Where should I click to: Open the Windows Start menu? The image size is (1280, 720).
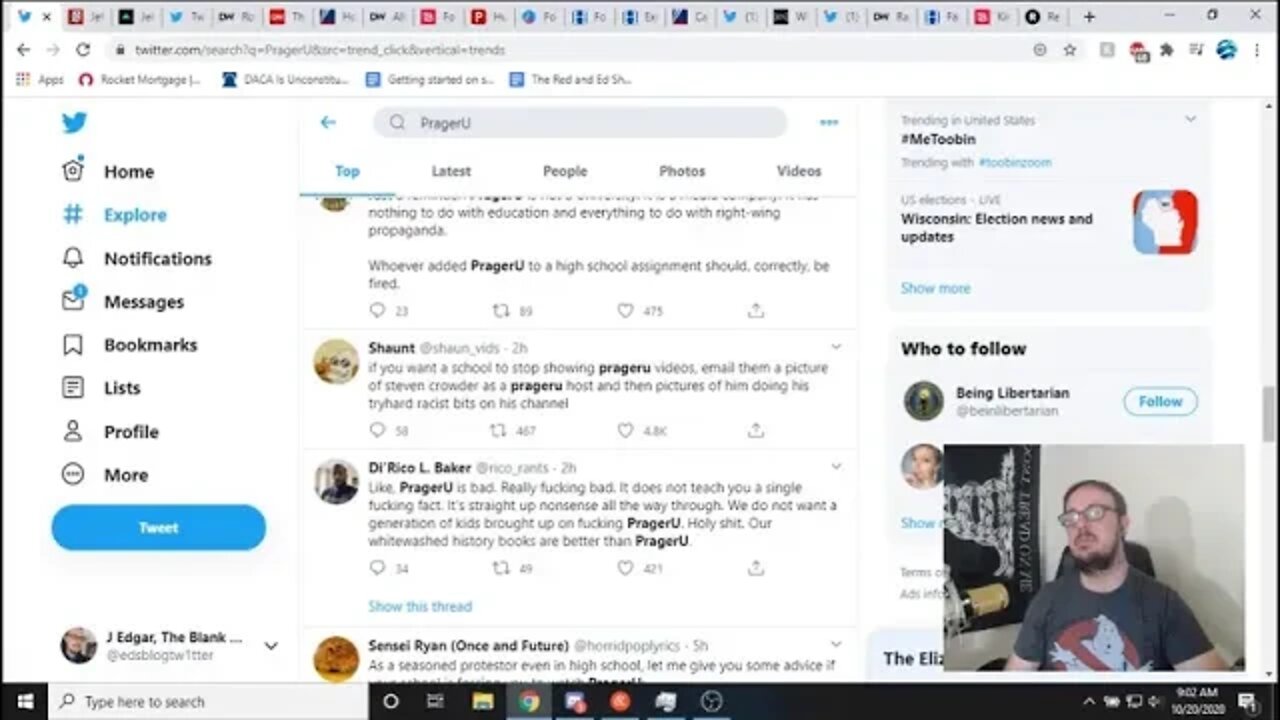point(24,701)
